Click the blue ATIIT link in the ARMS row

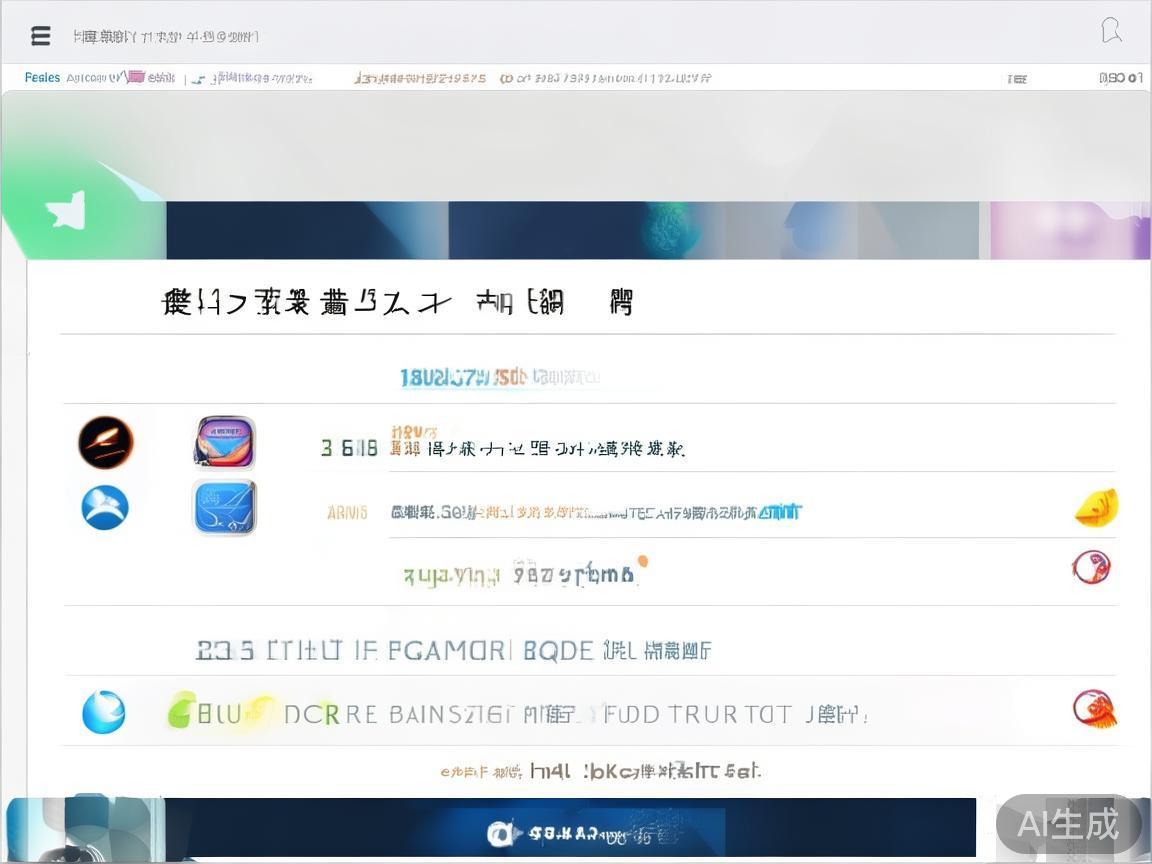(781, 511)
